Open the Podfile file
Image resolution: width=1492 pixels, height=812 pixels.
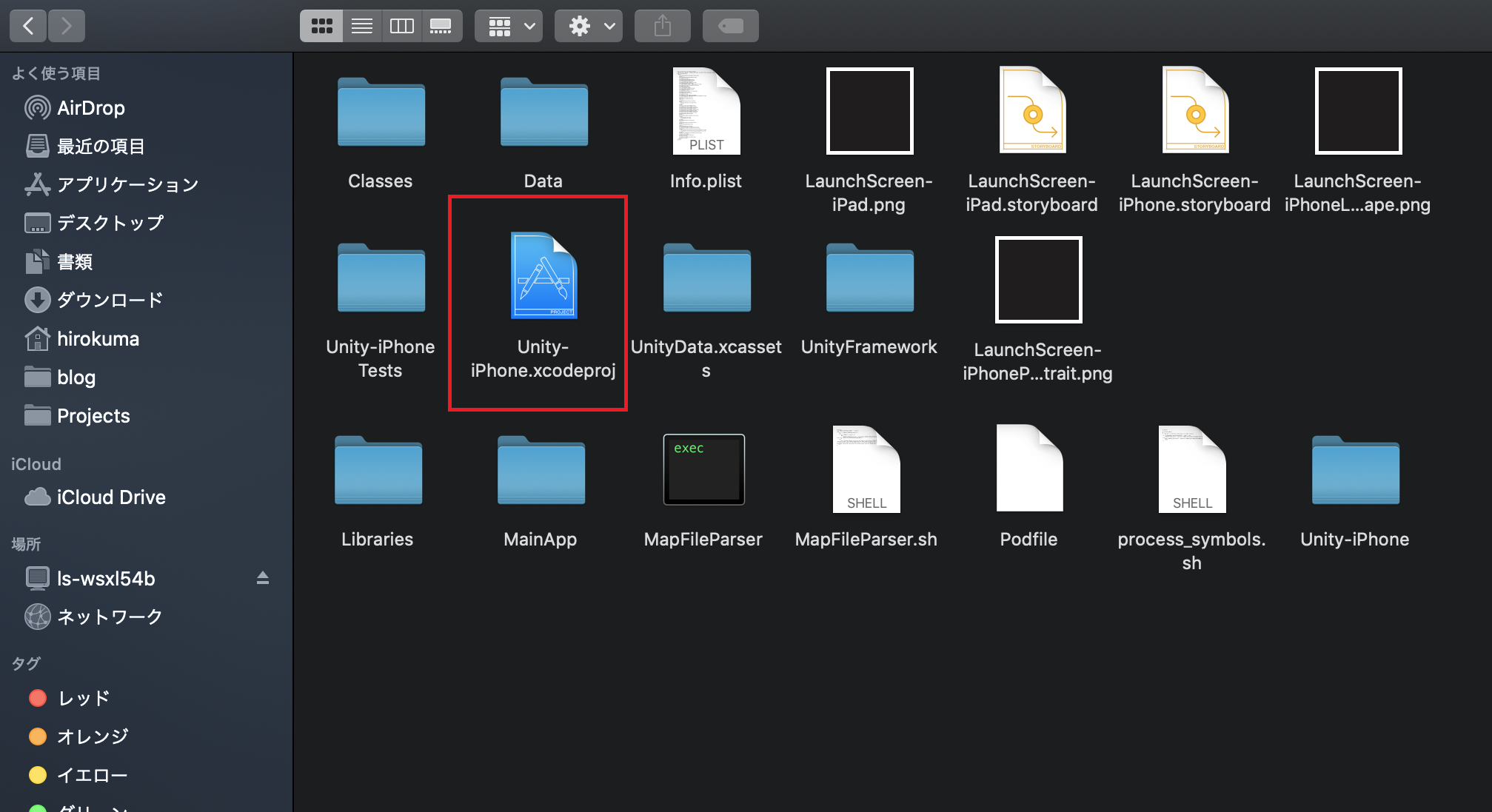coord(1028,469)
